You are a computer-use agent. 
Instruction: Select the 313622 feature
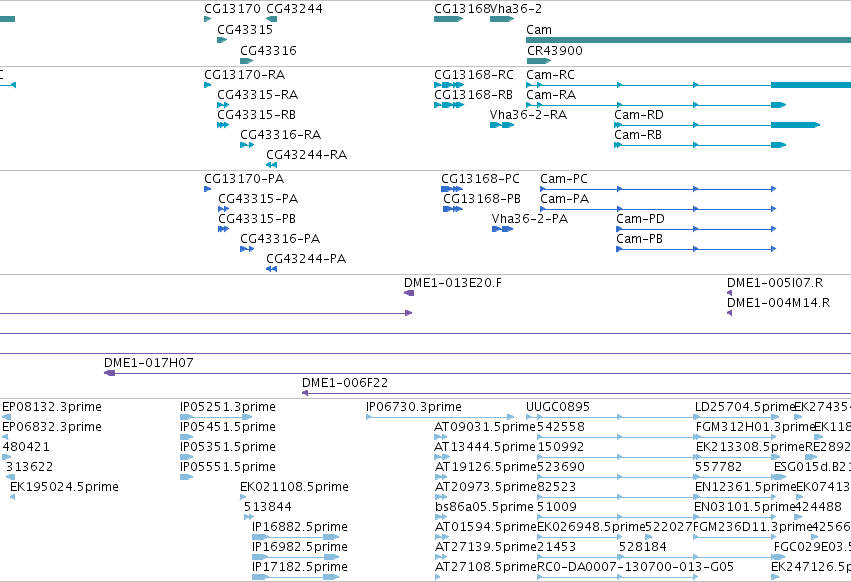(x=29, y=467)
